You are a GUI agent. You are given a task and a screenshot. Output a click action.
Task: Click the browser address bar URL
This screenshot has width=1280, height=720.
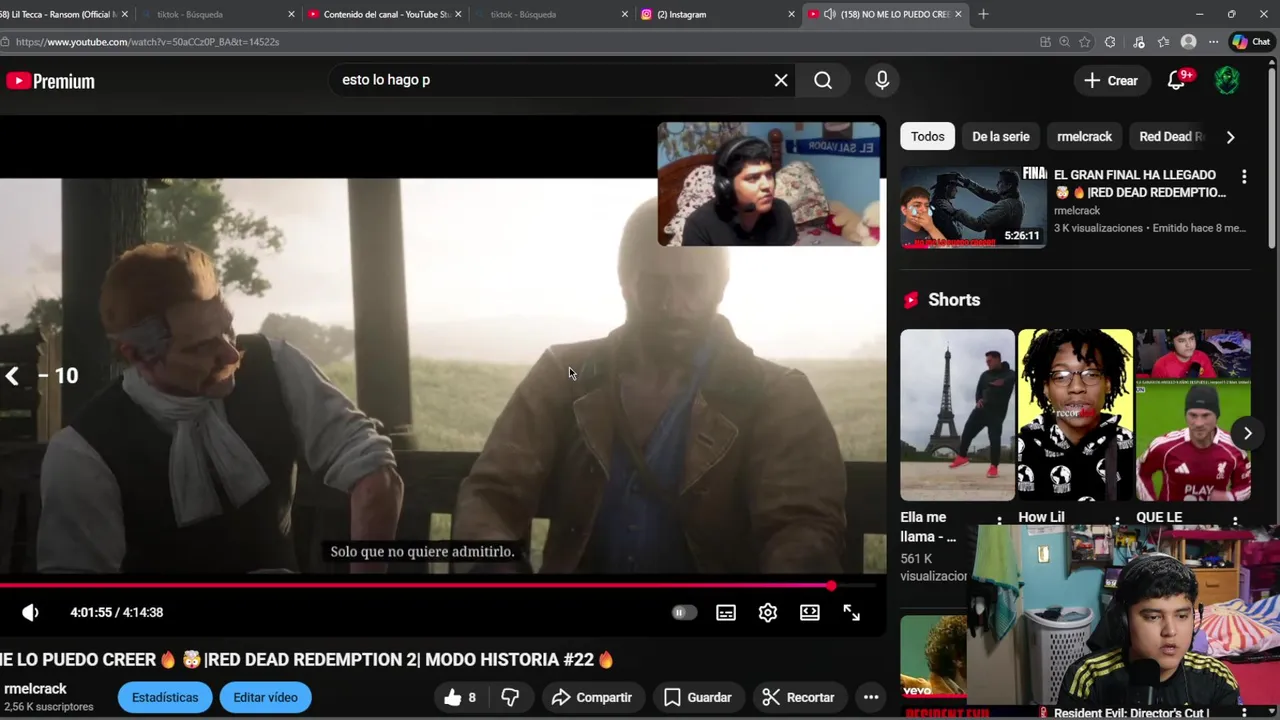147,42
